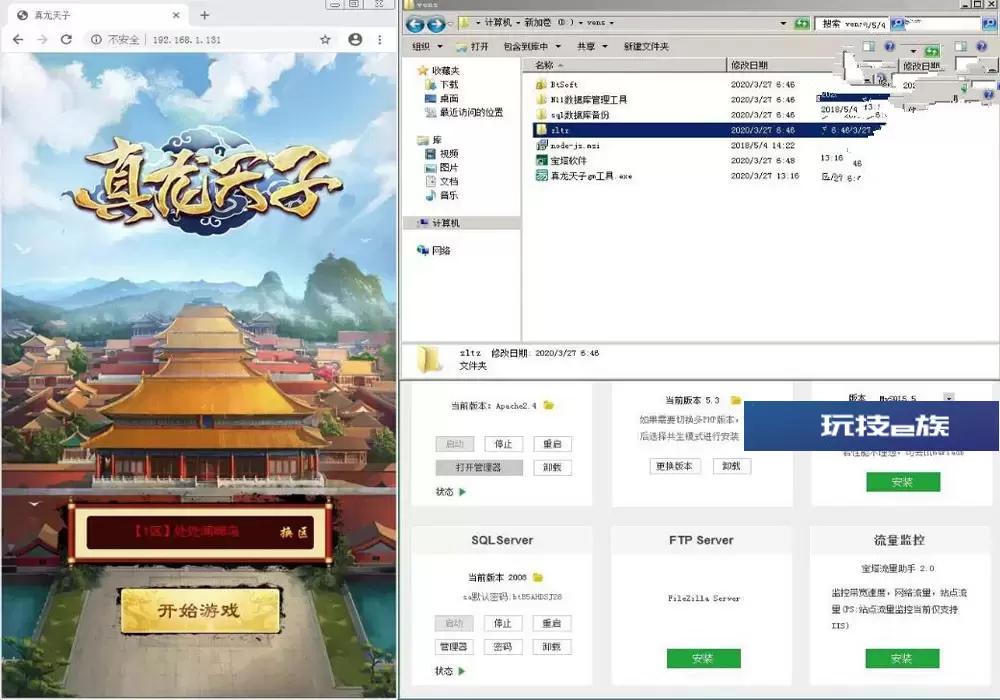The width and height of the screenshot is (1000, 700).
Task: Expand the Explorer address bar history dropdown
Action: tap(783, 24)
